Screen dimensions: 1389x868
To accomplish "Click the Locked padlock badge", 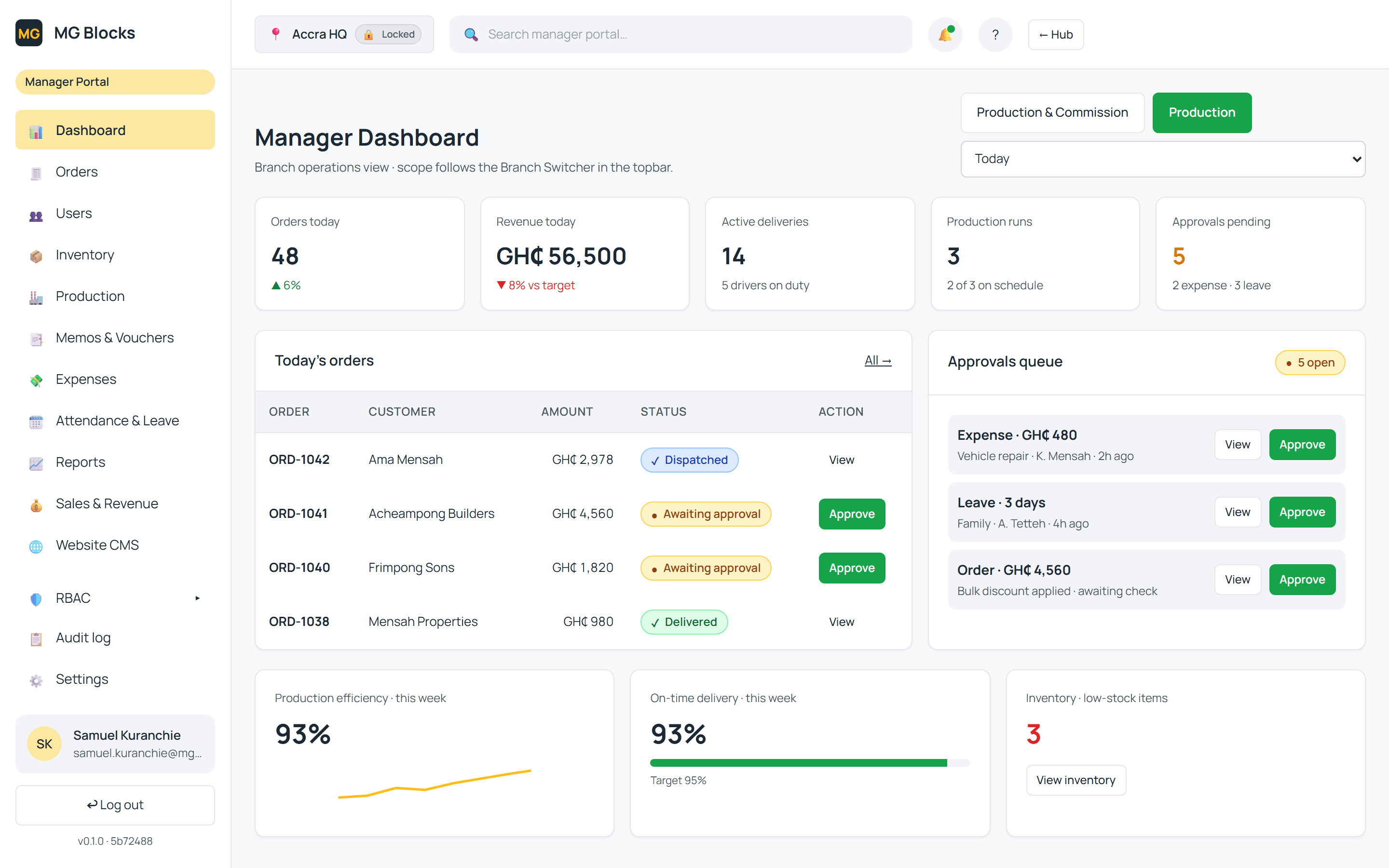I will click(389, 34).
